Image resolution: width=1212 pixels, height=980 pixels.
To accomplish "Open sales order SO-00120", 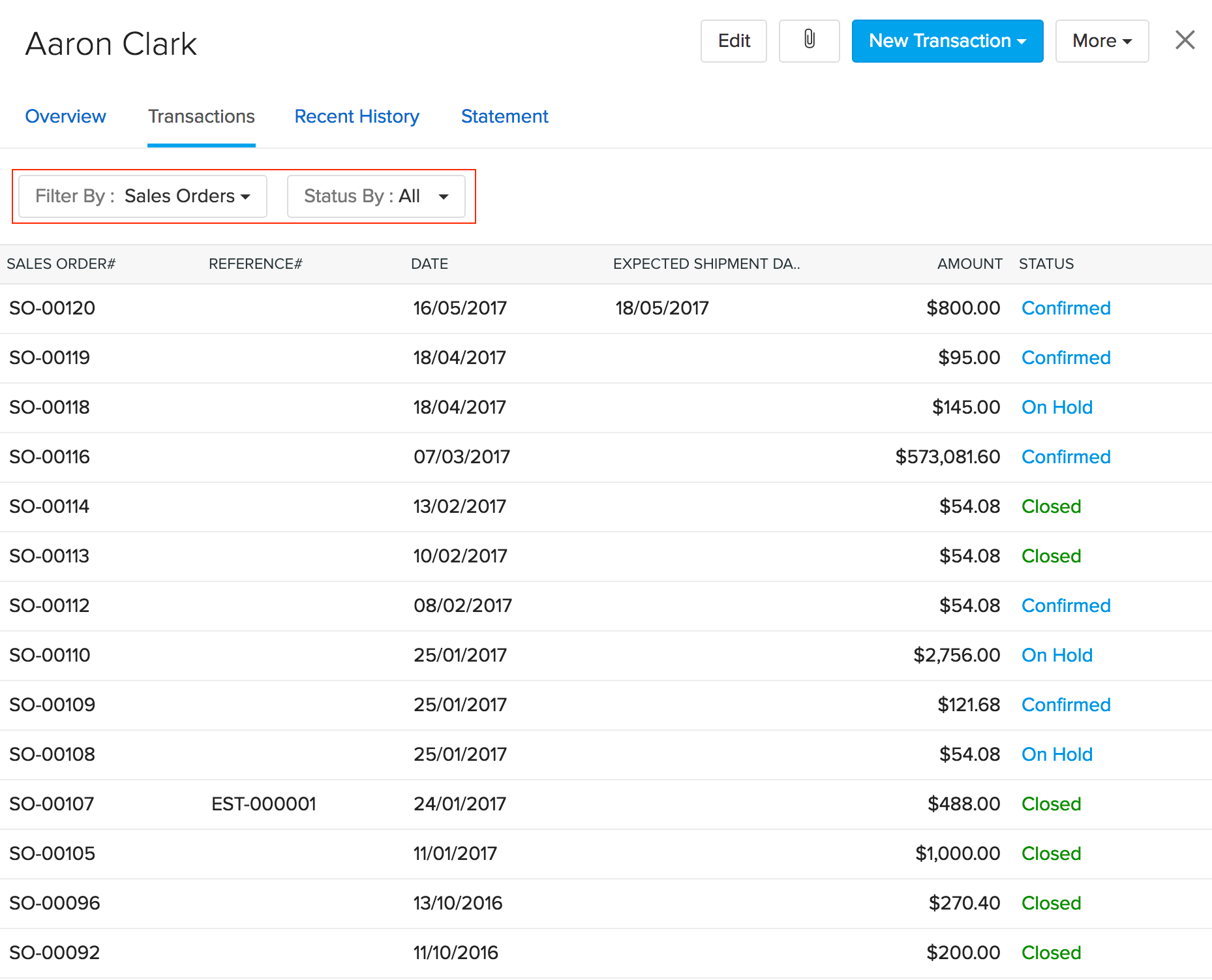I will coord(52,308).
